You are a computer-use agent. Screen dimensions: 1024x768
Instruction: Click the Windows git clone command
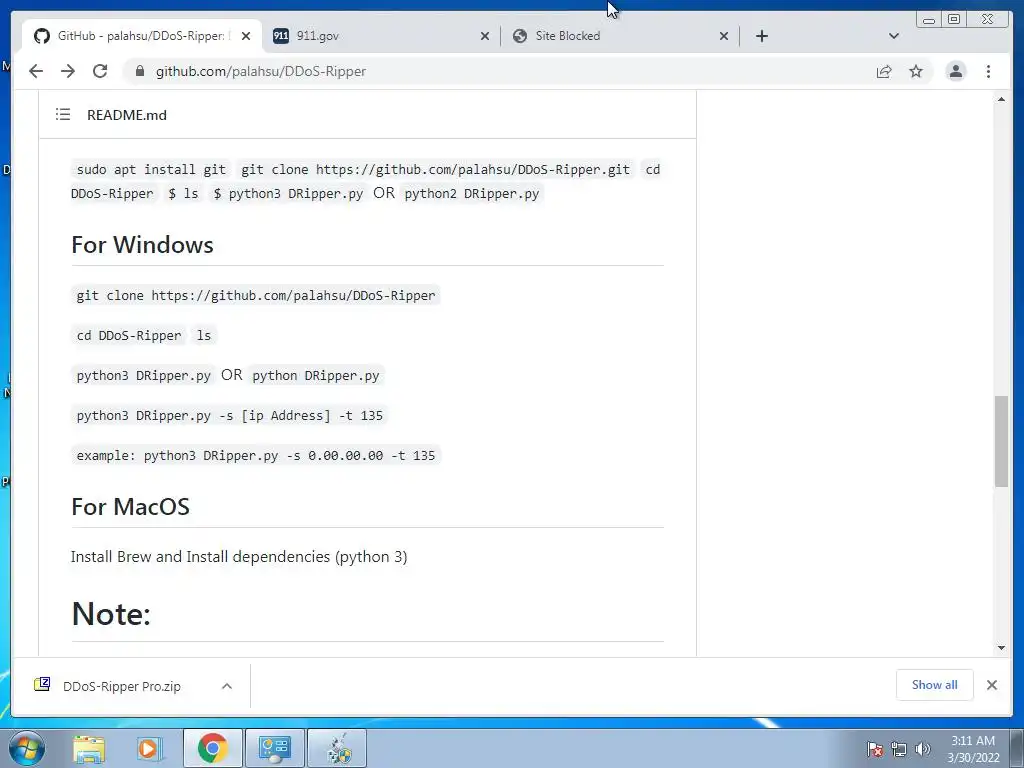255,295
